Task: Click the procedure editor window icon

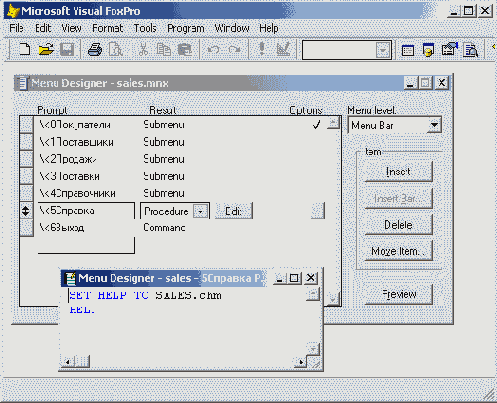Action: coord(70,278)
